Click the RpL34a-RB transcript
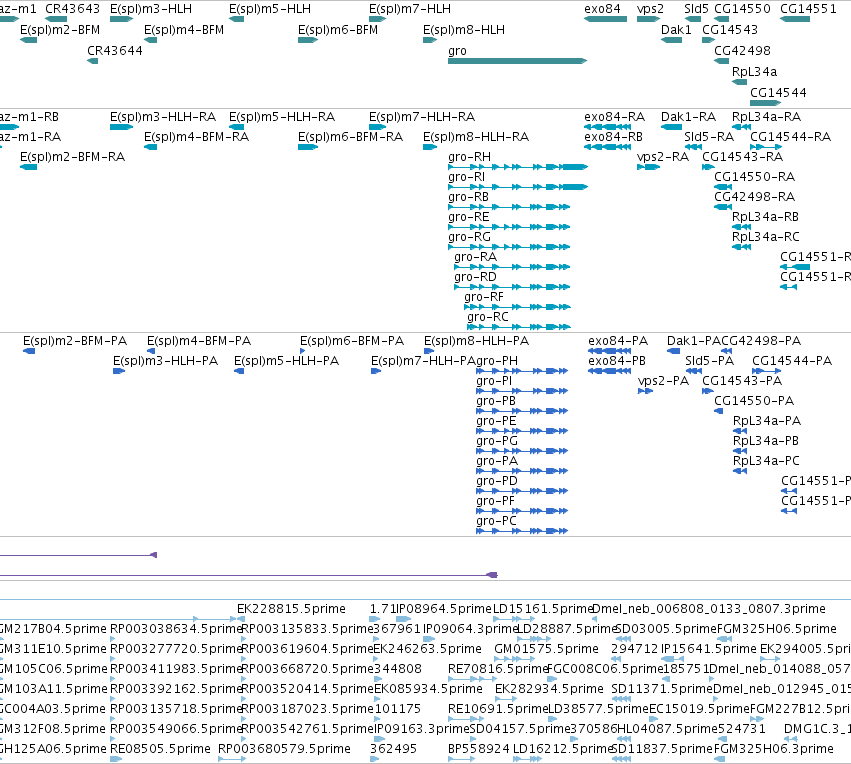The height and width of the screenshot is (764, 851). (x=741, y=227)
